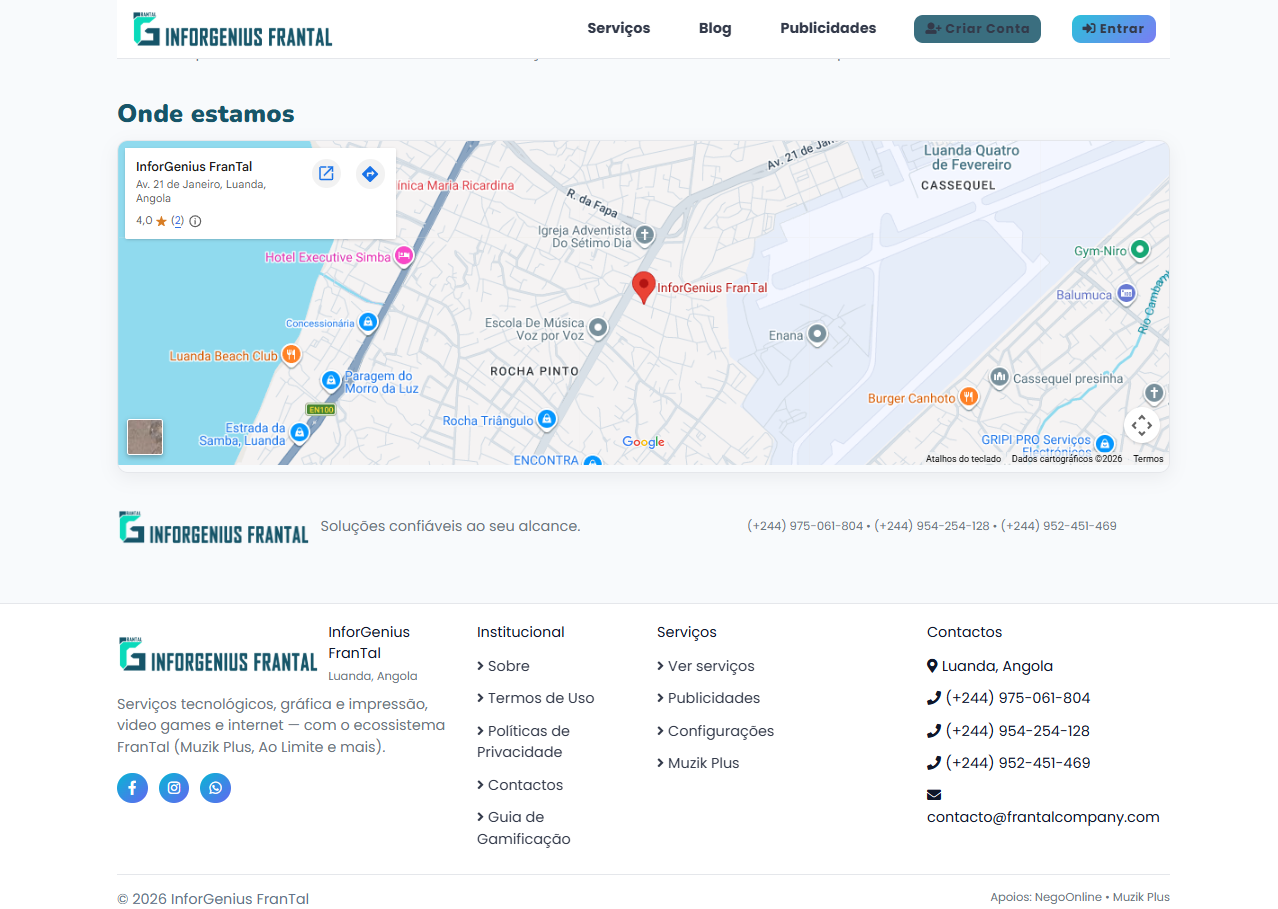1278x909 pixels.
Task: Click the map review count (2)
Action: (177, 221)
